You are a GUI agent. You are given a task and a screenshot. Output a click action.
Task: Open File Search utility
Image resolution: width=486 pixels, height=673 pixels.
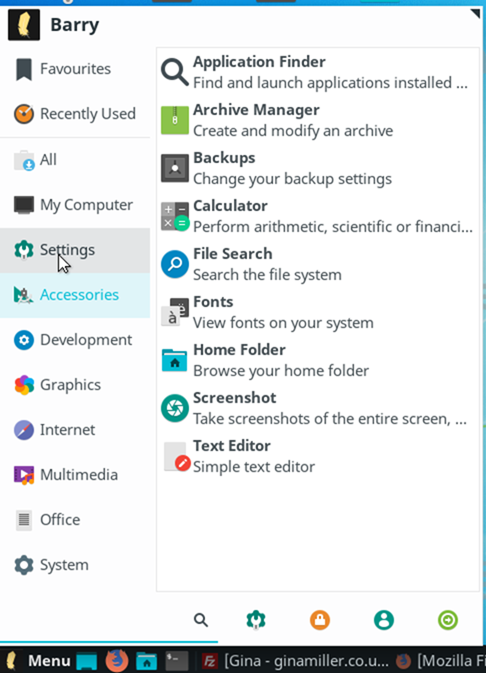pyautogui.click(x=318, y=264)
